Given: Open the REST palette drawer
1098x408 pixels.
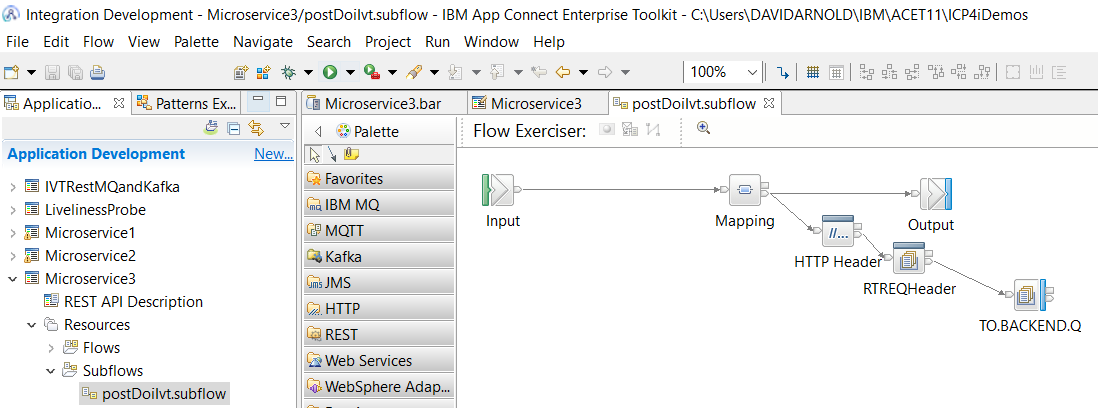Looking at the screenshot, I should (380, 335).
